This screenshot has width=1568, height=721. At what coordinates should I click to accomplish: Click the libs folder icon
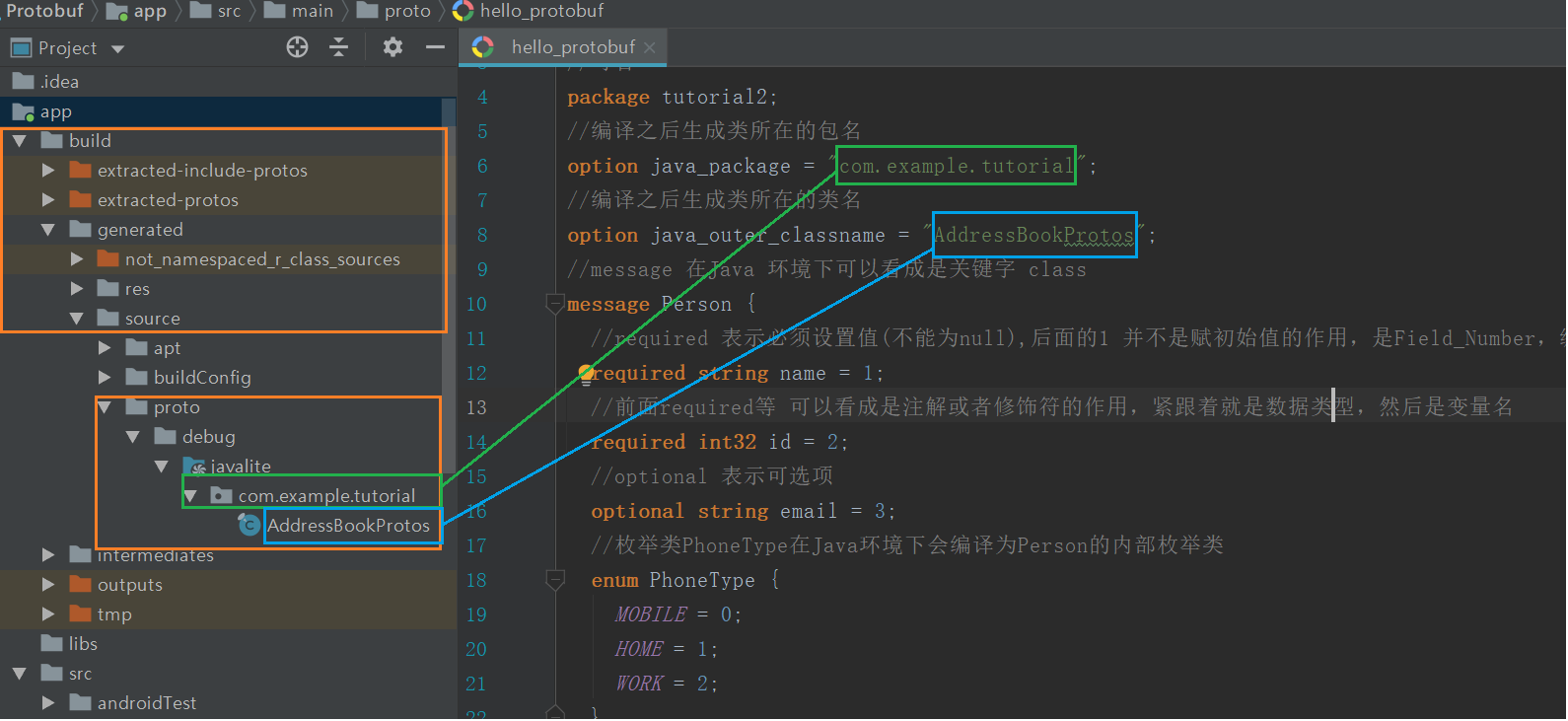pyautogui.click(x=52, y=643)
